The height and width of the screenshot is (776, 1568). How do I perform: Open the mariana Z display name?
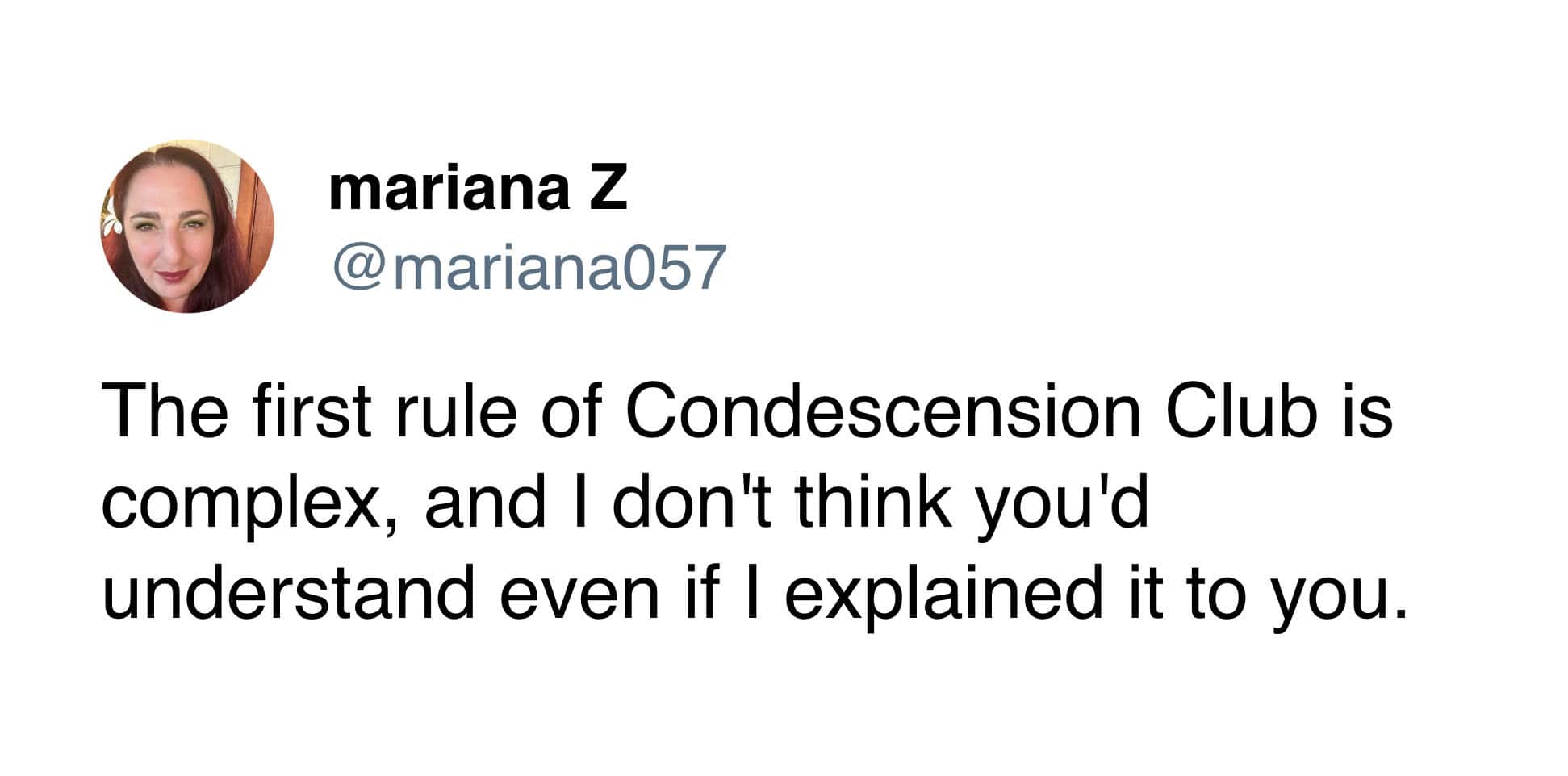pyautogui.click(x=477, y=189)
